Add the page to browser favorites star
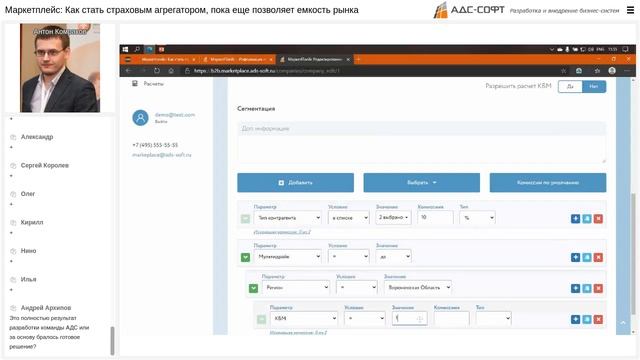 [564, 71]
